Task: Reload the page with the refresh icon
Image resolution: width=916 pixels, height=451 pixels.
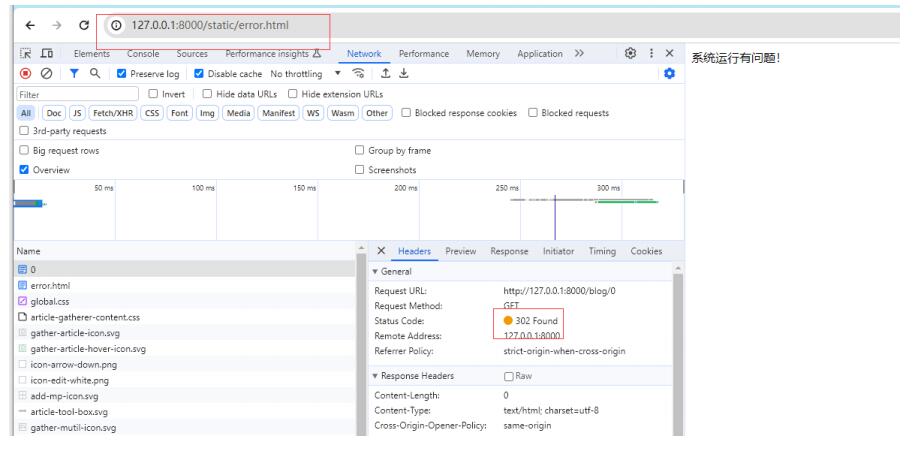Action: pyautogui.click(x=84, y=25)
